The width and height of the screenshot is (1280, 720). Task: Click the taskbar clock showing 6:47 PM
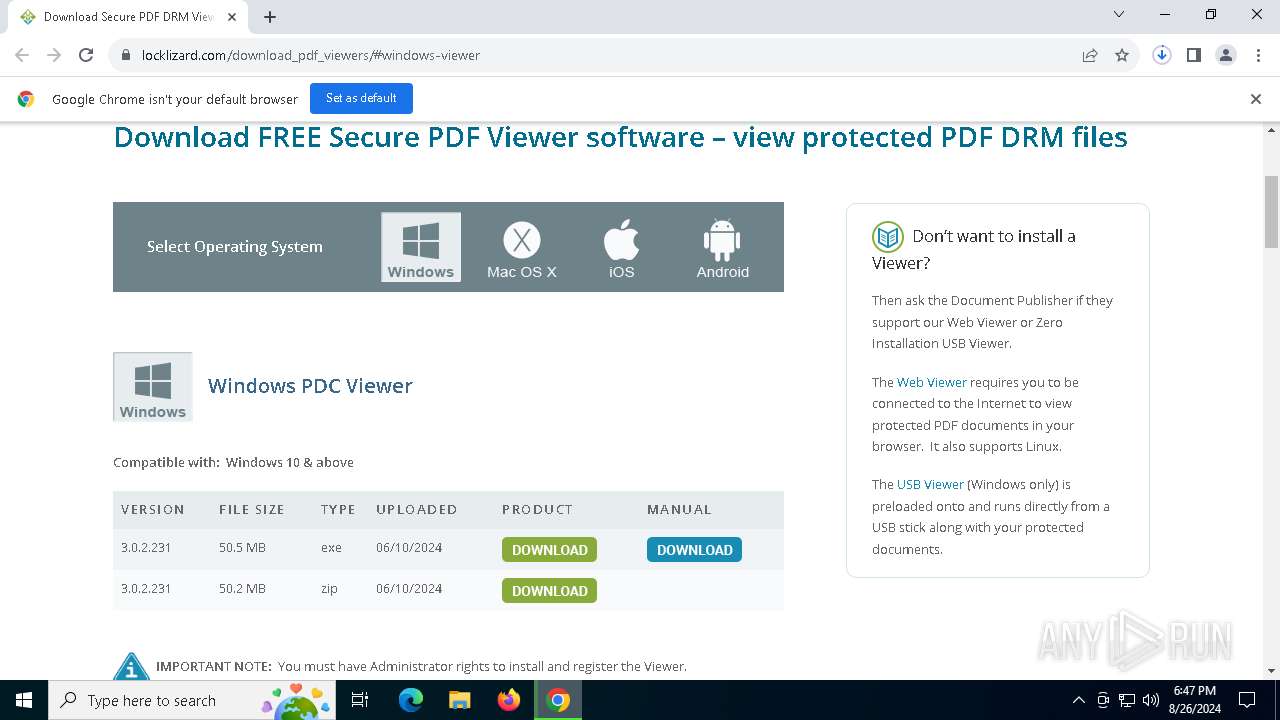pyautogui.click(x=1194, y=700)
